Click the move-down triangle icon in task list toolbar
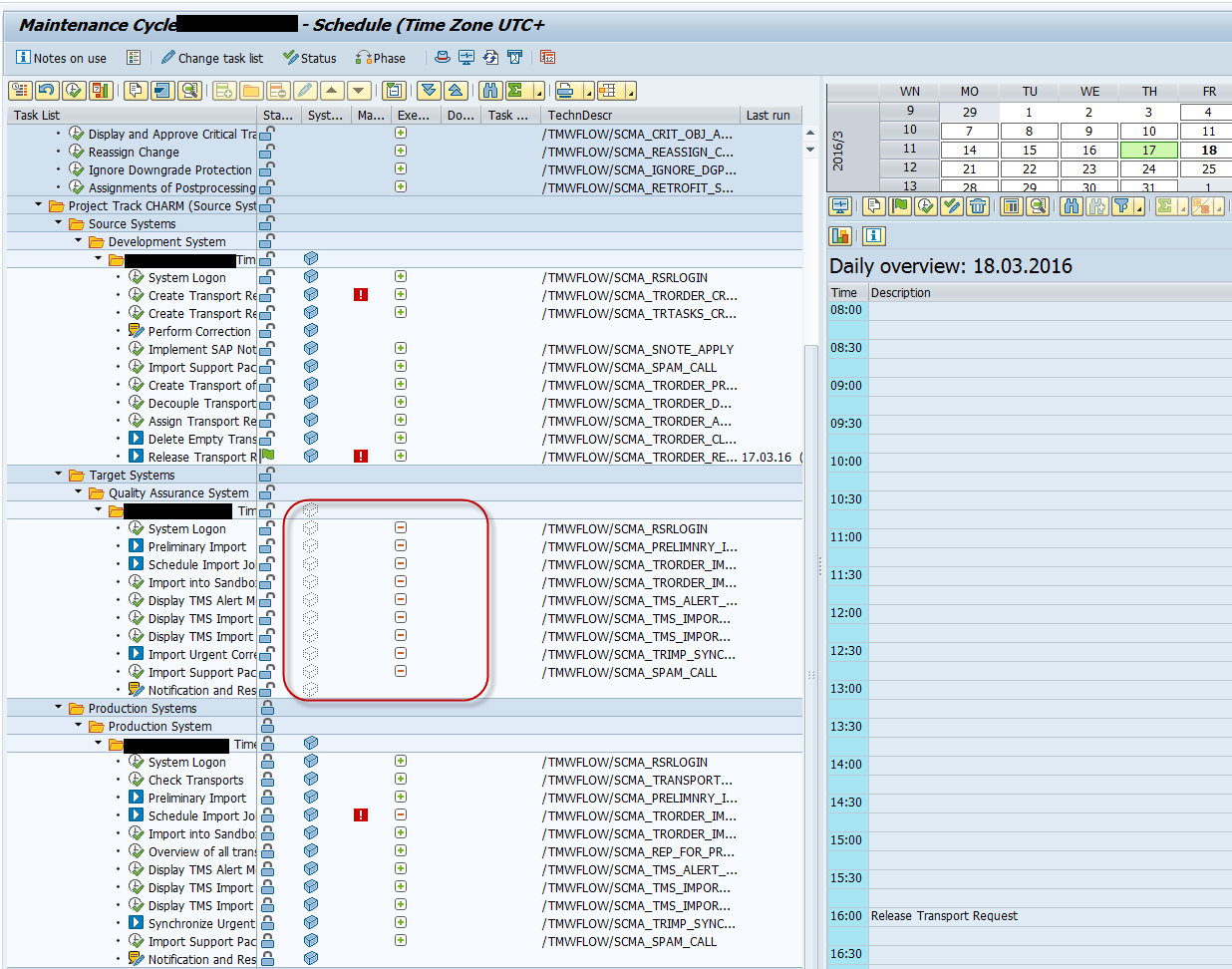The width and height of the screenshot is (1232, 969). point(359,91)
